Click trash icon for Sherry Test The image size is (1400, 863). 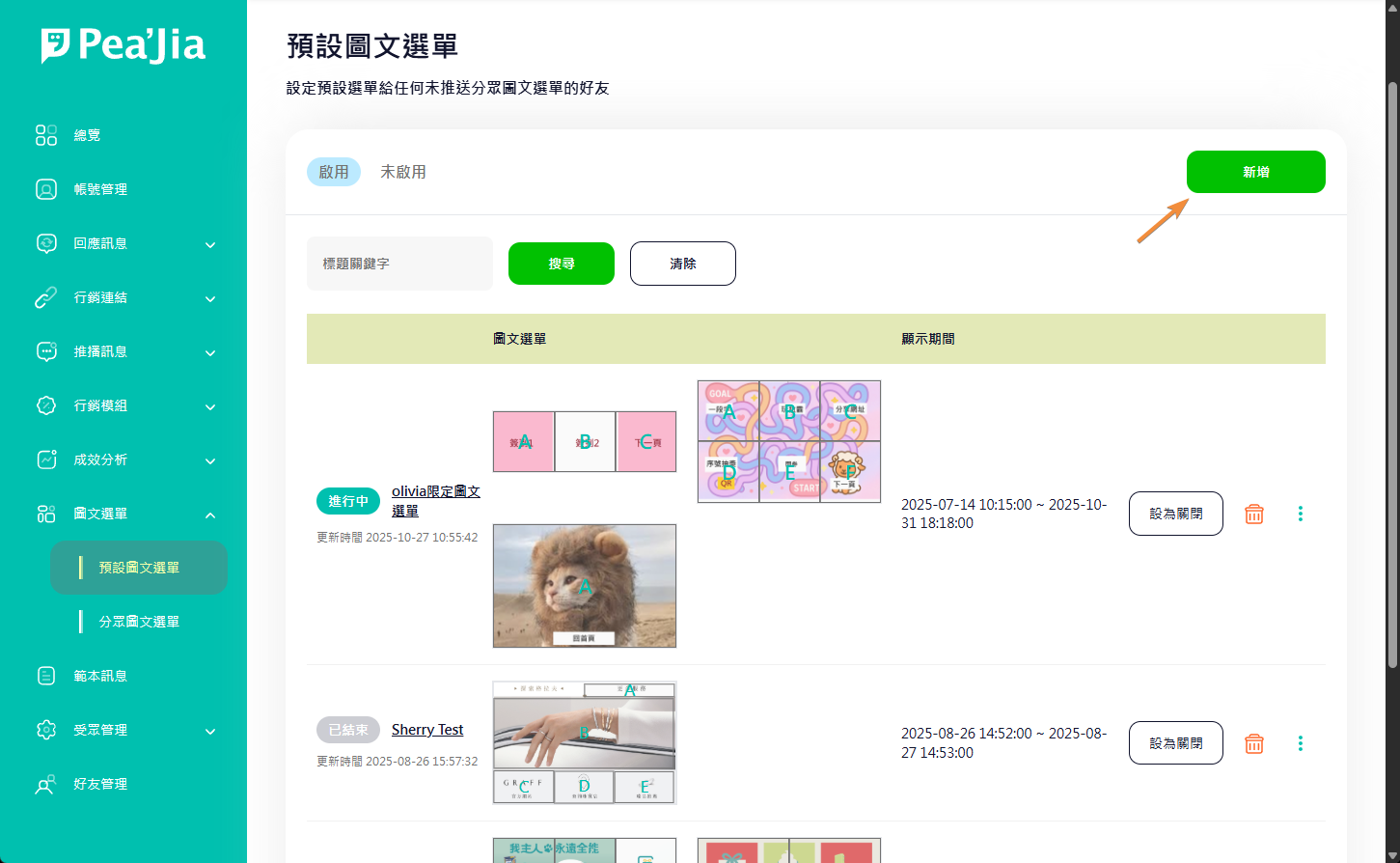[x=1253, y=743]
